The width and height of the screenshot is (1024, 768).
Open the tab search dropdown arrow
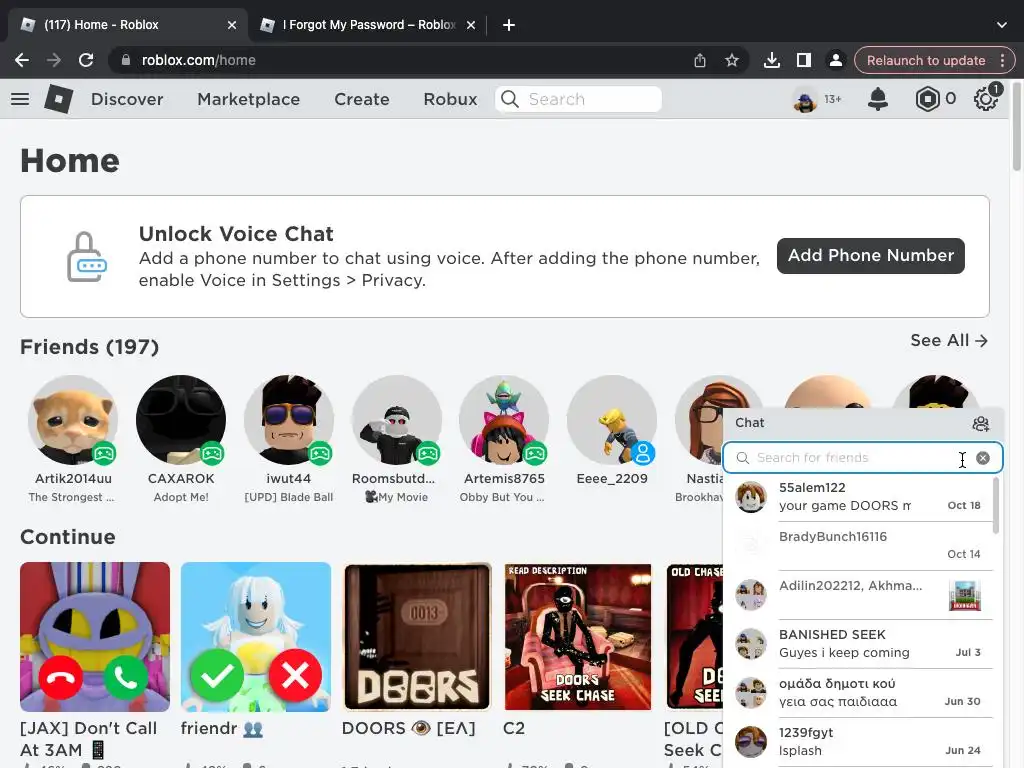point(1002,25)
